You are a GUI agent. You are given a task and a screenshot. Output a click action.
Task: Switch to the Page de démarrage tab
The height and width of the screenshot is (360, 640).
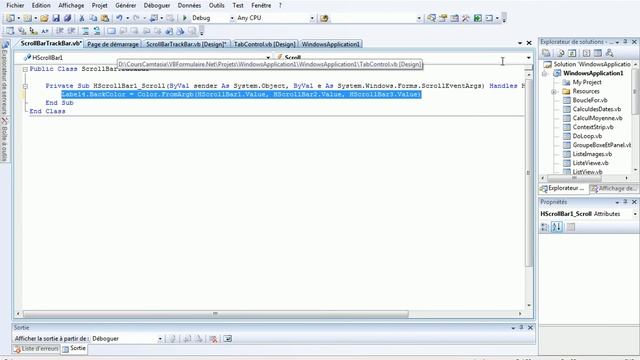113,44
